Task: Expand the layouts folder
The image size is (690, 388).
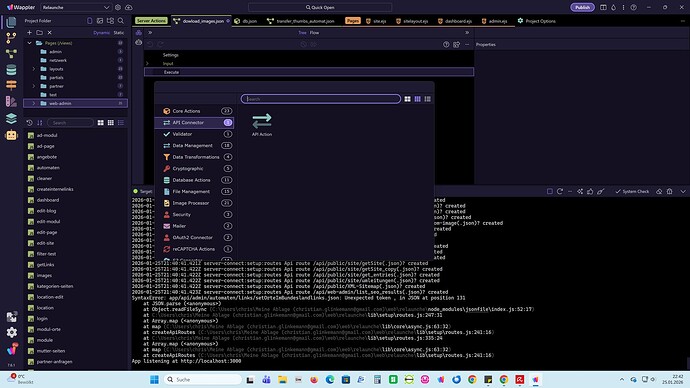Action: [34, 69]
